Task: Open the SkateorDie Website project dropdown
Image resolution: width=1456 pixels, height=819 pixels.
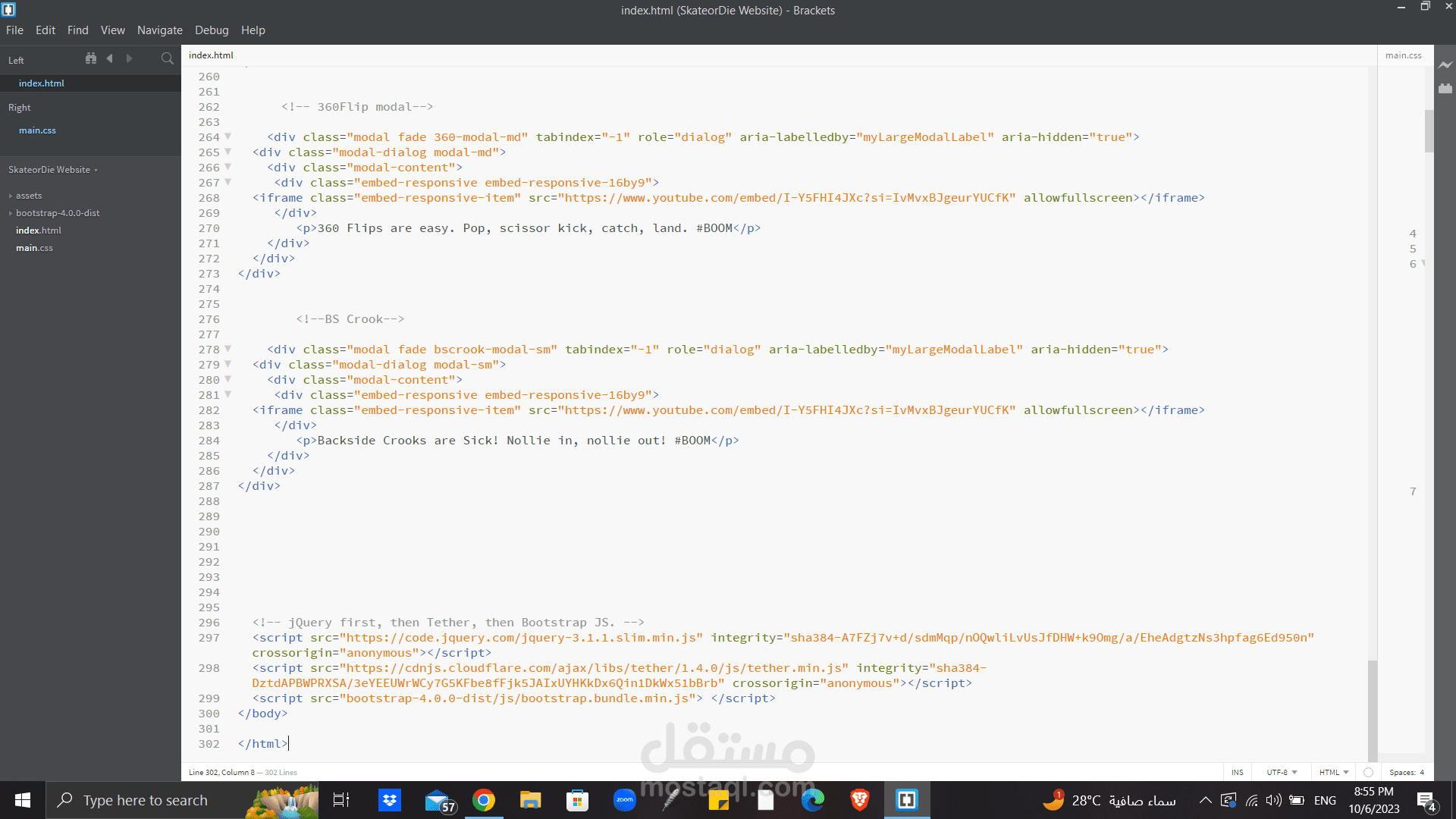Action: pos(53,170)
